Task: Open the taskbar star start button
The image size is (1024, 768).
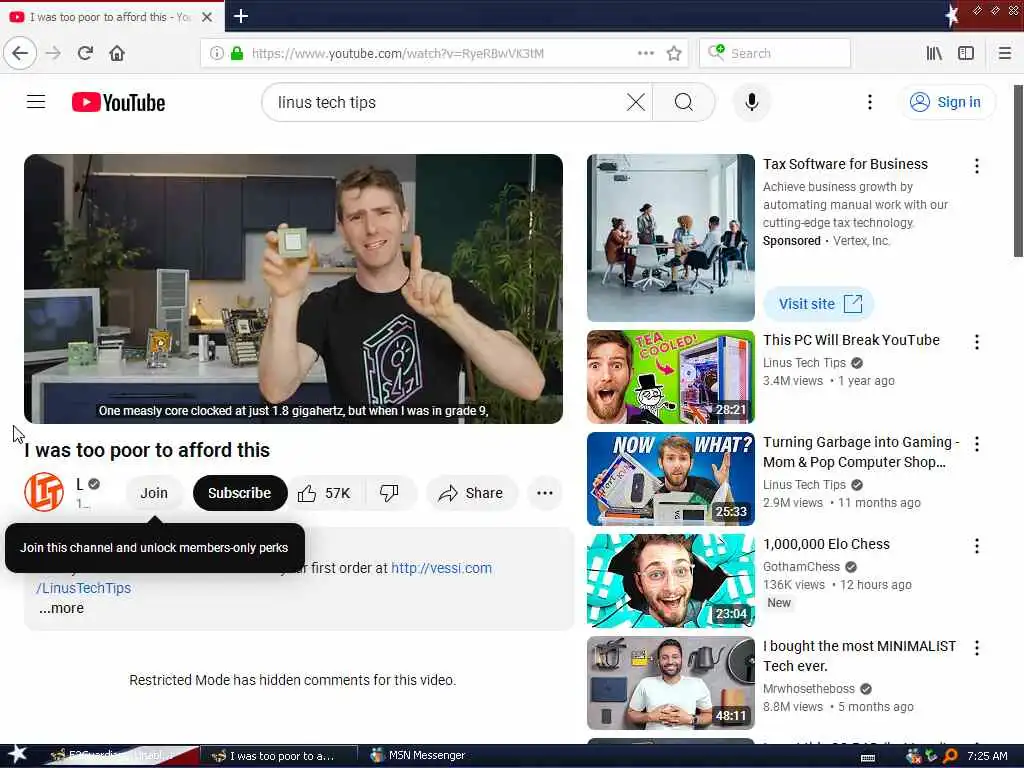Action: point(17,755)
